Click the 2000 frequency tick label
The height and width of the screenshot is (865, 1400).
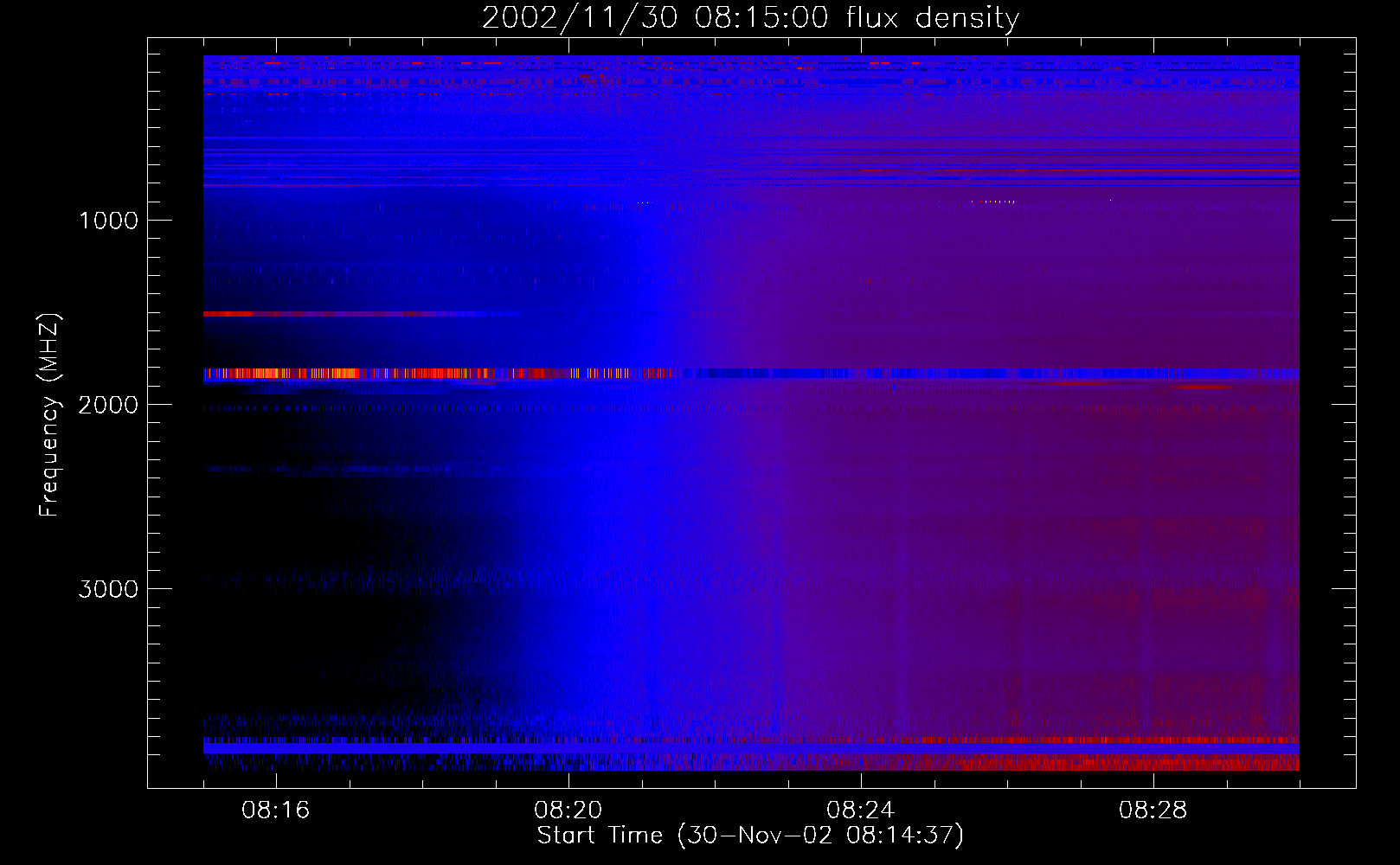[x=108, y=405]
